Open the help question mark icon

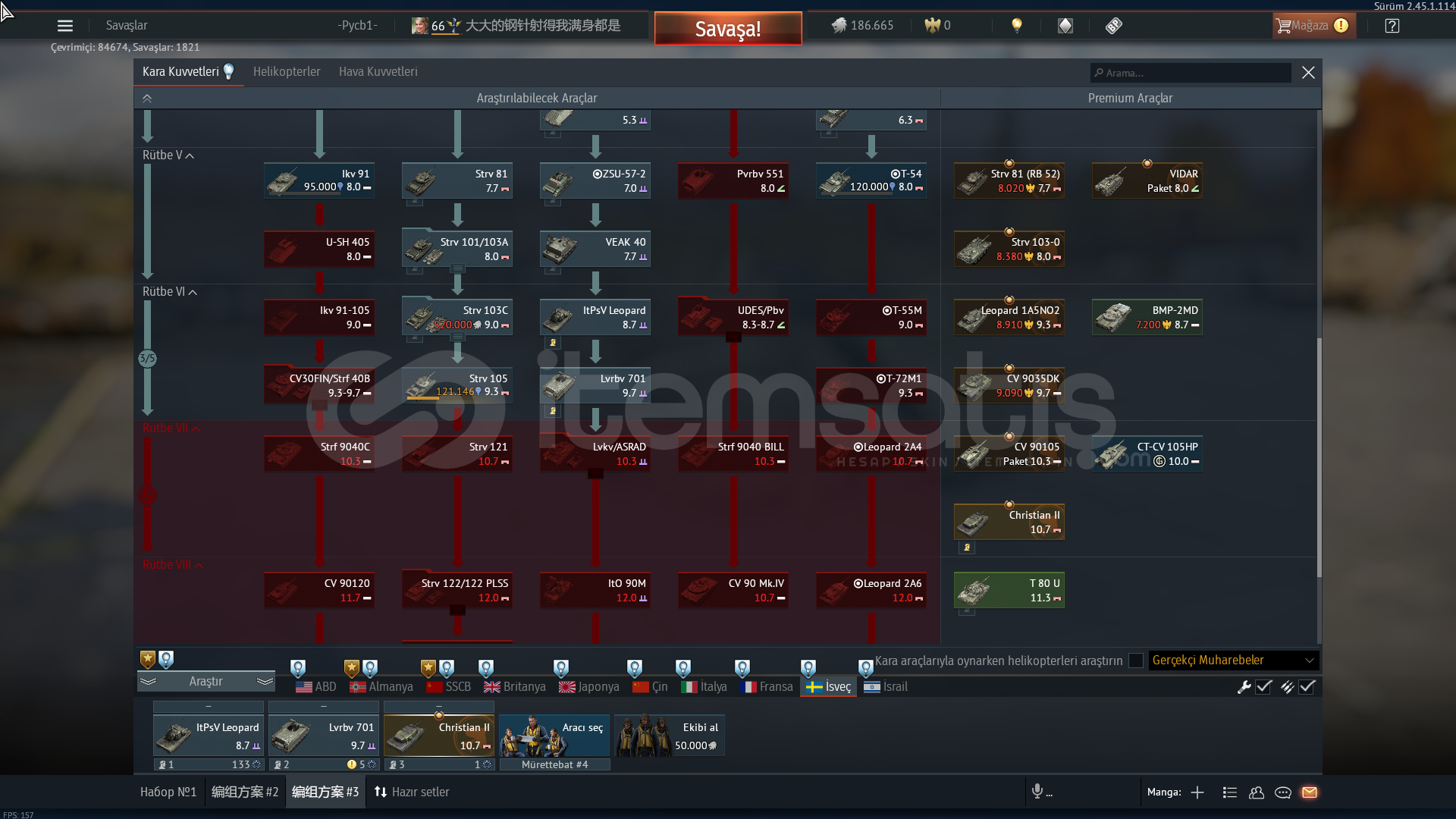[x=1392, y=26]
